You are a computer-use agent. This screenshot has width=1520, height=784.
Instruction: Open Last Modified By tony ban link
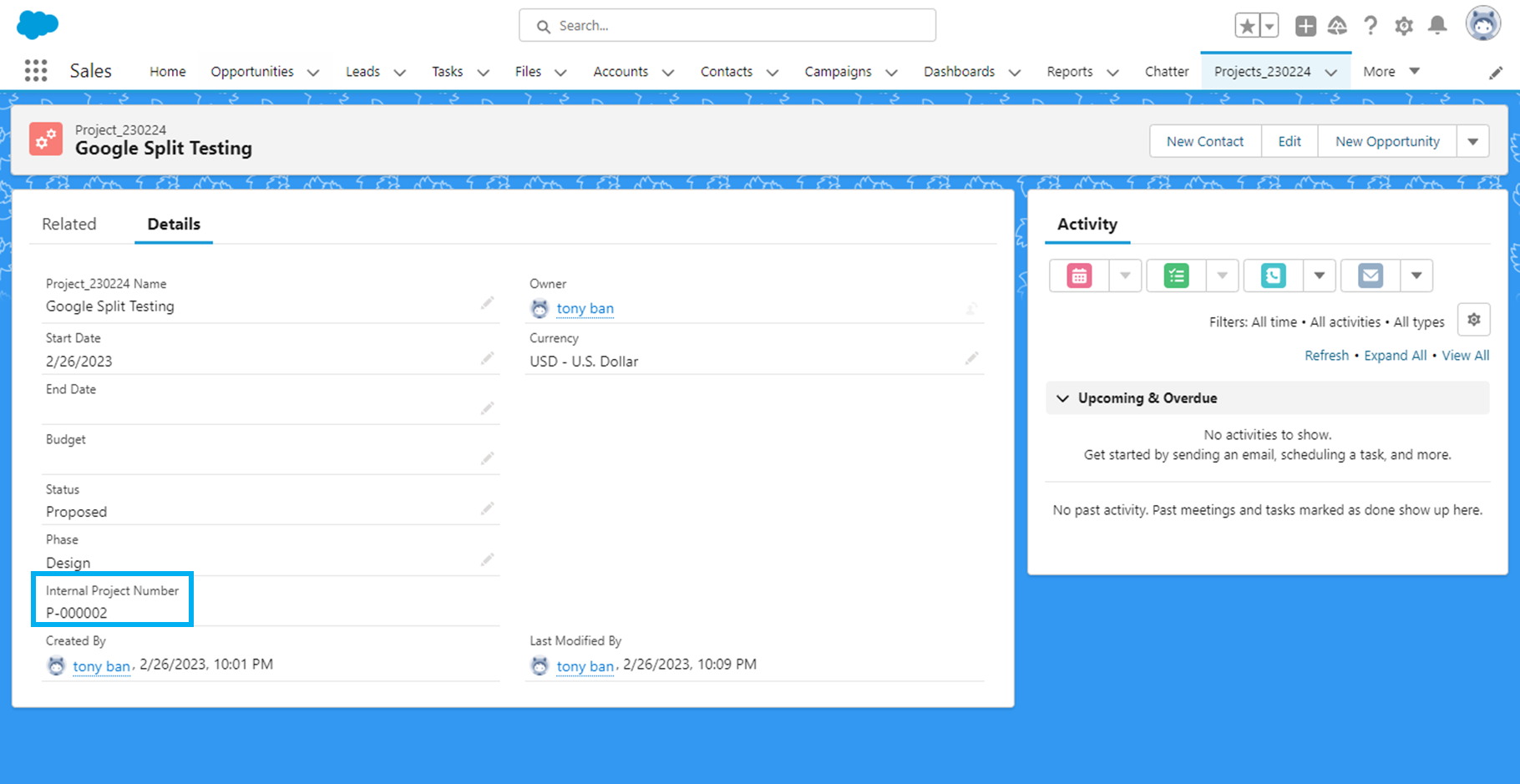coord(585,666)
